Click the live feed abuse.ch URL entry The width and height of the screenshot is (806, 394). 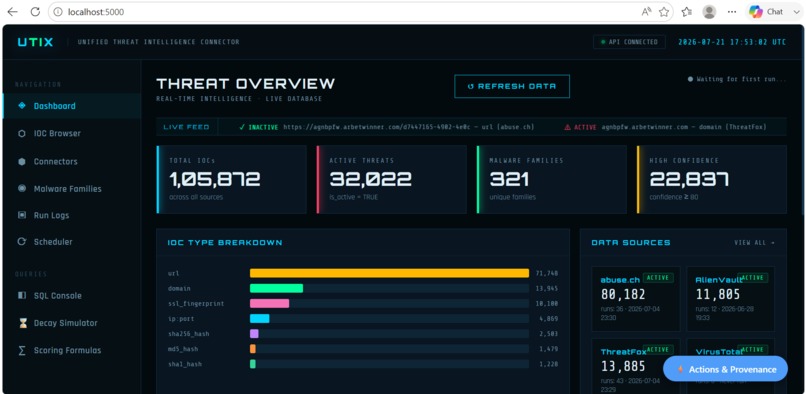coord(387,127)
